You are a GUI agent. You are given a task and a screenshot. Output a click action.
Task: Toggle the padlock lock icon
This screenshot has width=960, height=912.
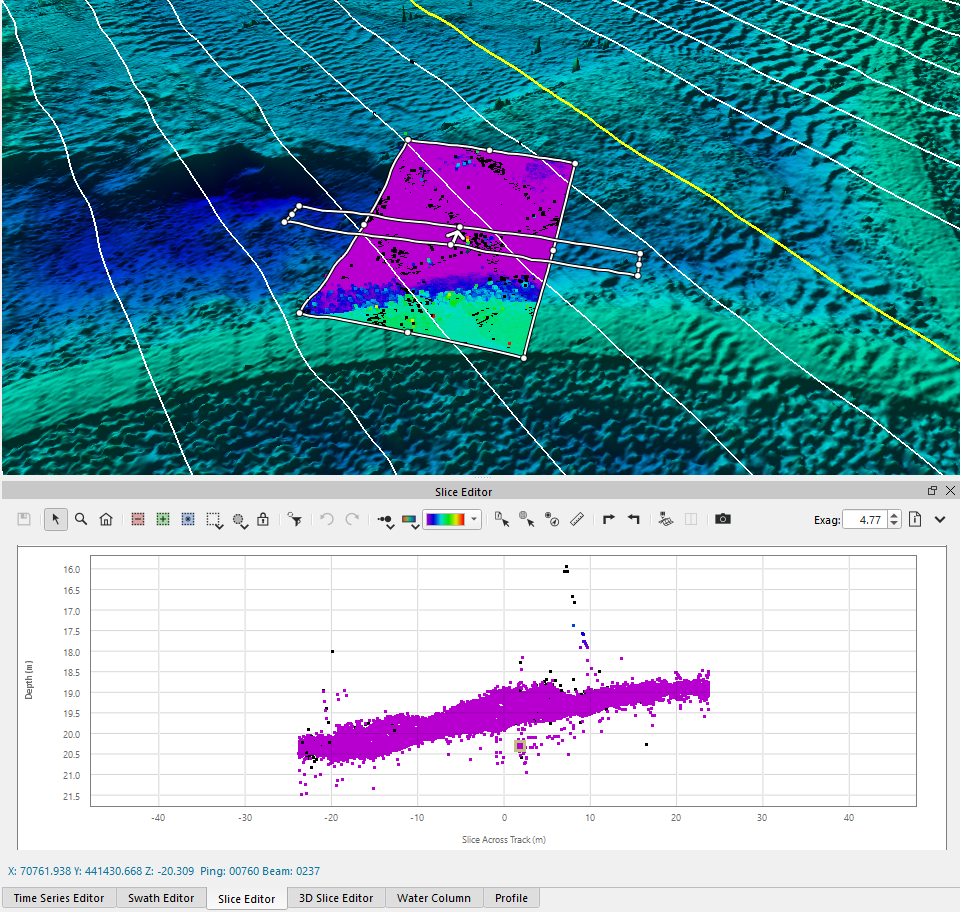point(263,519)
